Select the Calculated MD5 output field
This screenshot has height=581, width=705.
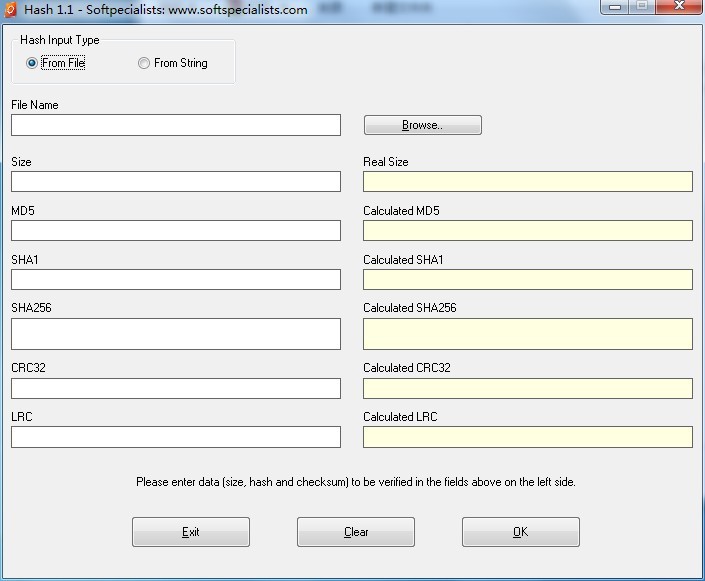tap(527, 230)
